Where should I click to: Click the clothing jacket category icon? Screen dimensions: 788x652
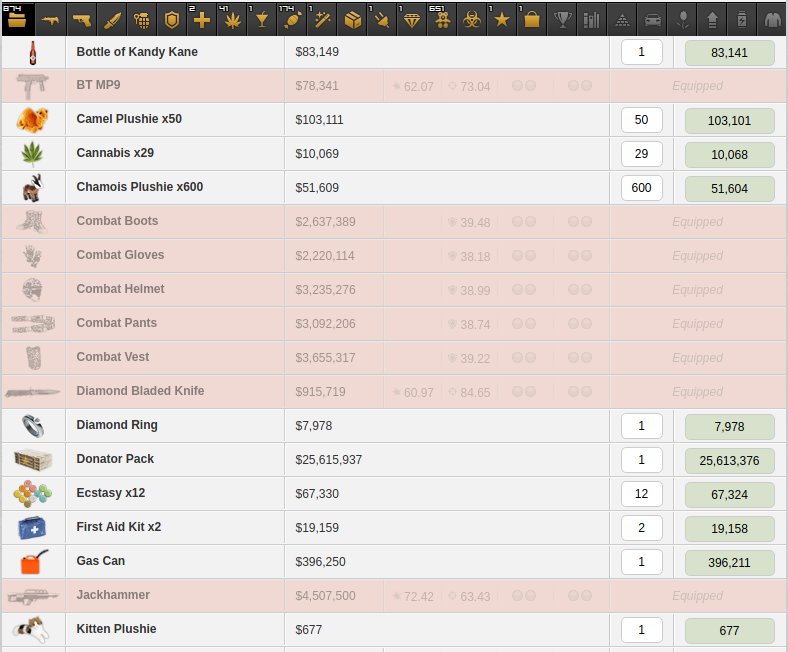pyautogui.click(x=771, y=19)
